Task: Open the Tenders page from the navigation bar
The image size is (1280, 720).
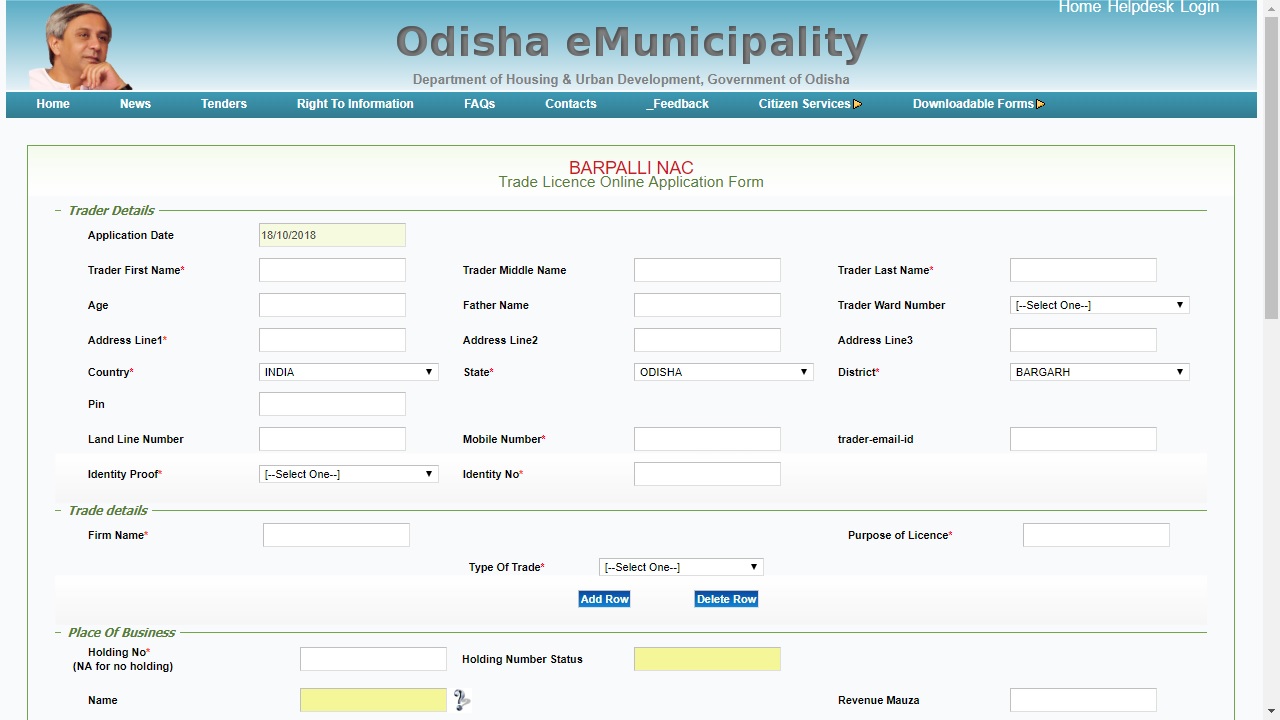Action: (x=223, y=103)
